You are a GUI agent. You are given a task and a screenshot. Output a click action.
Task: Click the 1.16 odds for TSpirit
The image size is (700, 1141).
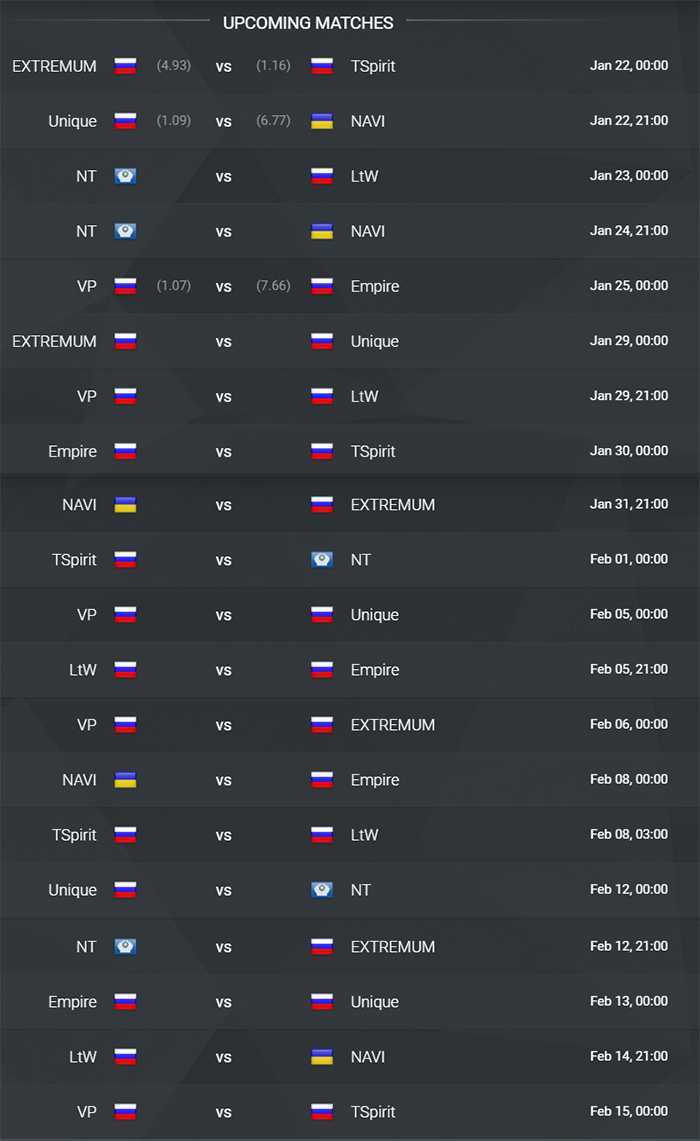(x=274, y=65)
